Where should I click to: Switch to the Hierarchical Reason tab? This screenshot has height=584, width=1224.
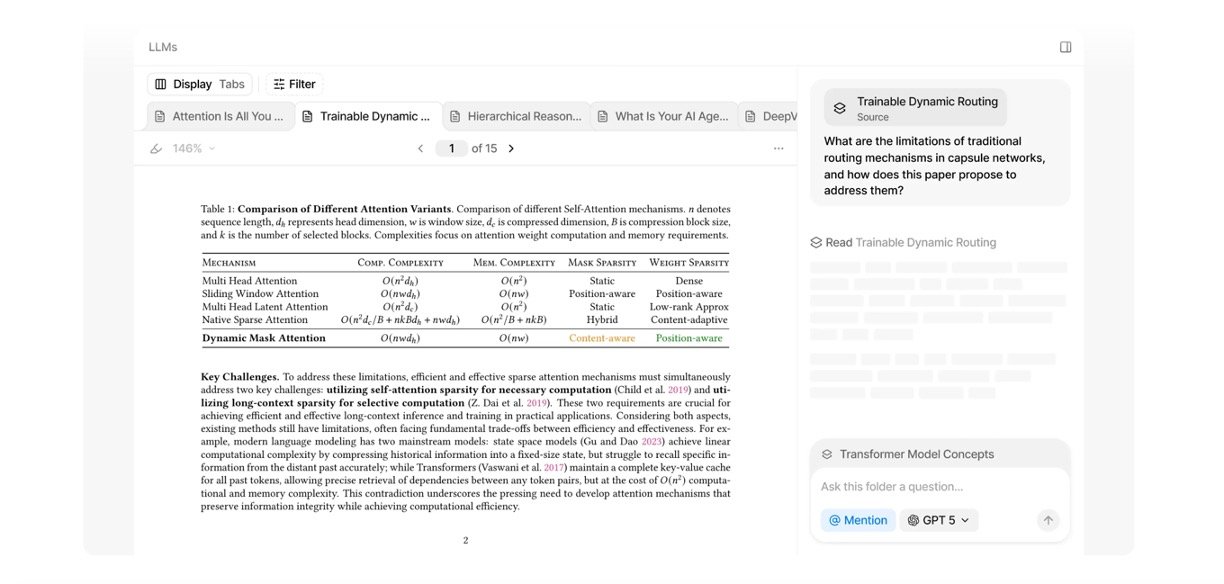[x=515, y=116]
